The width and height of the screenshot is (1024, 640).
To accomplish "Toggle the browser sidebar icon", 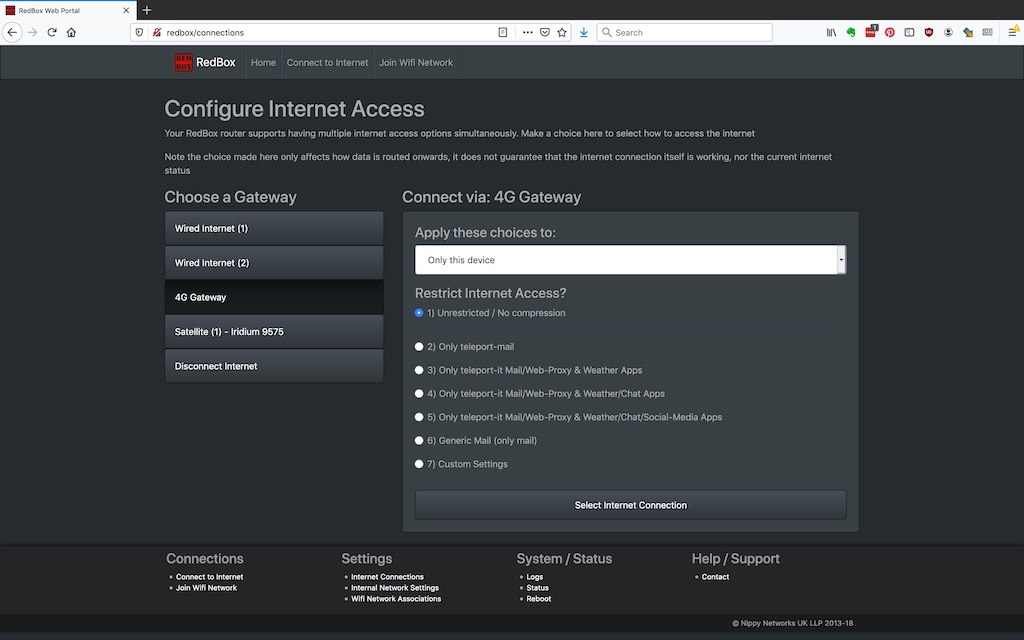I will coord(909,32).
